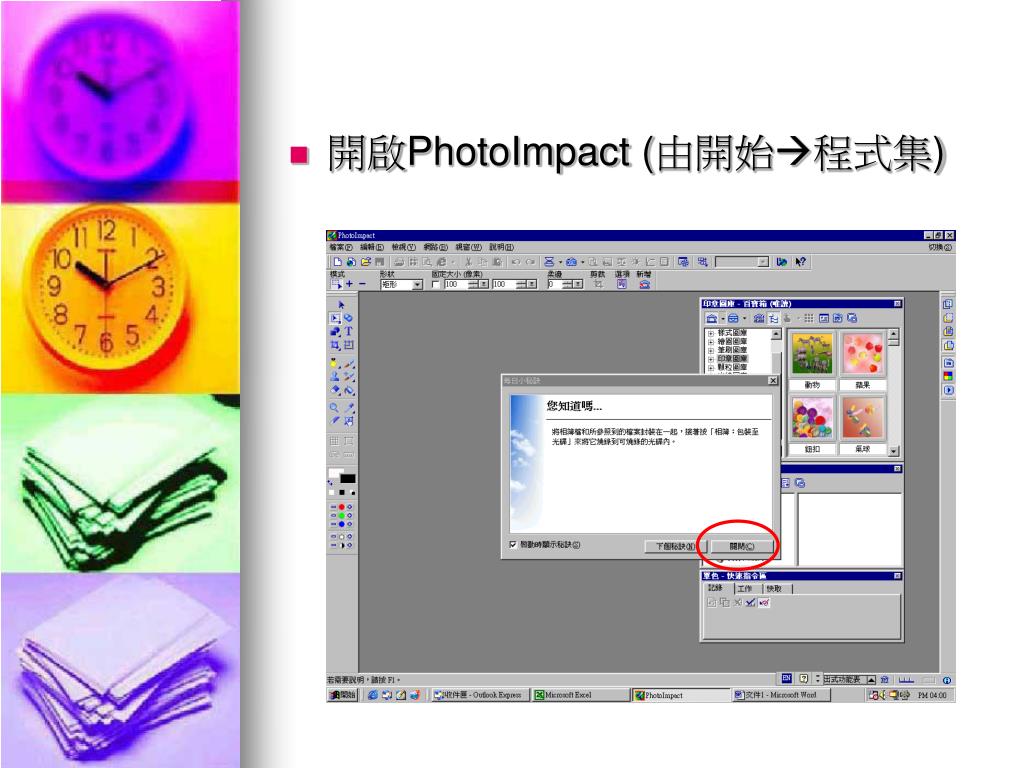Select the Eyedropper tool
The image size is (1024, 768).
pyautogui.click(x=349, y=408)
